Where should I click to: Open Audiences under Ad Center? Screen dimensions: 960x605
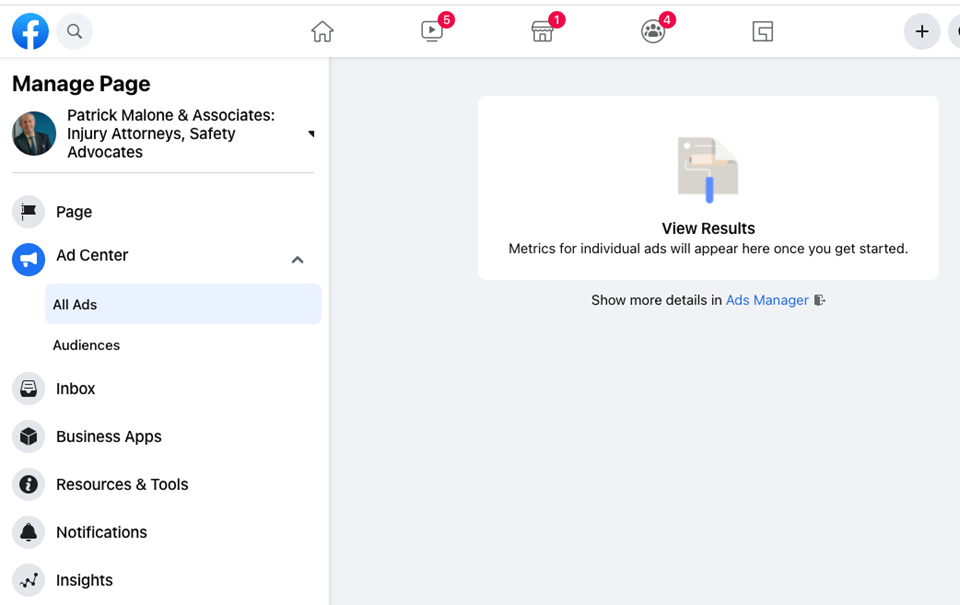86,345
